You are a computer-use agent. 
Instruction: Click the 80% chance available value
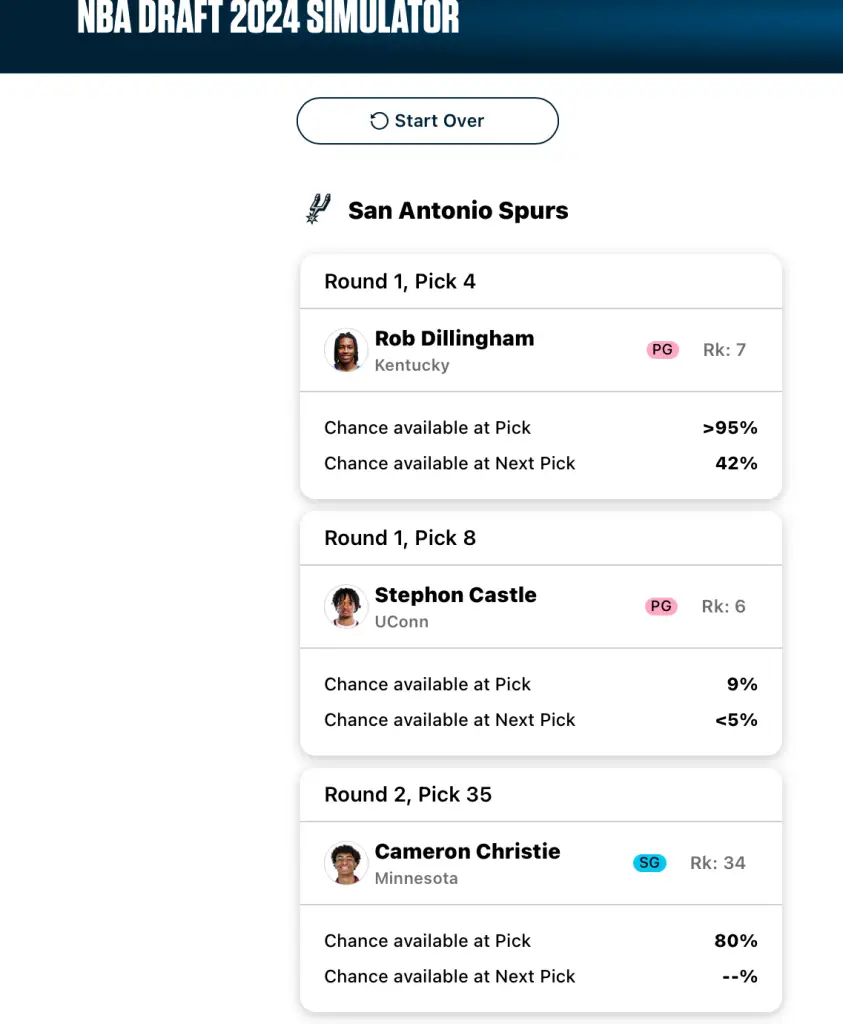tap(736, 941)
